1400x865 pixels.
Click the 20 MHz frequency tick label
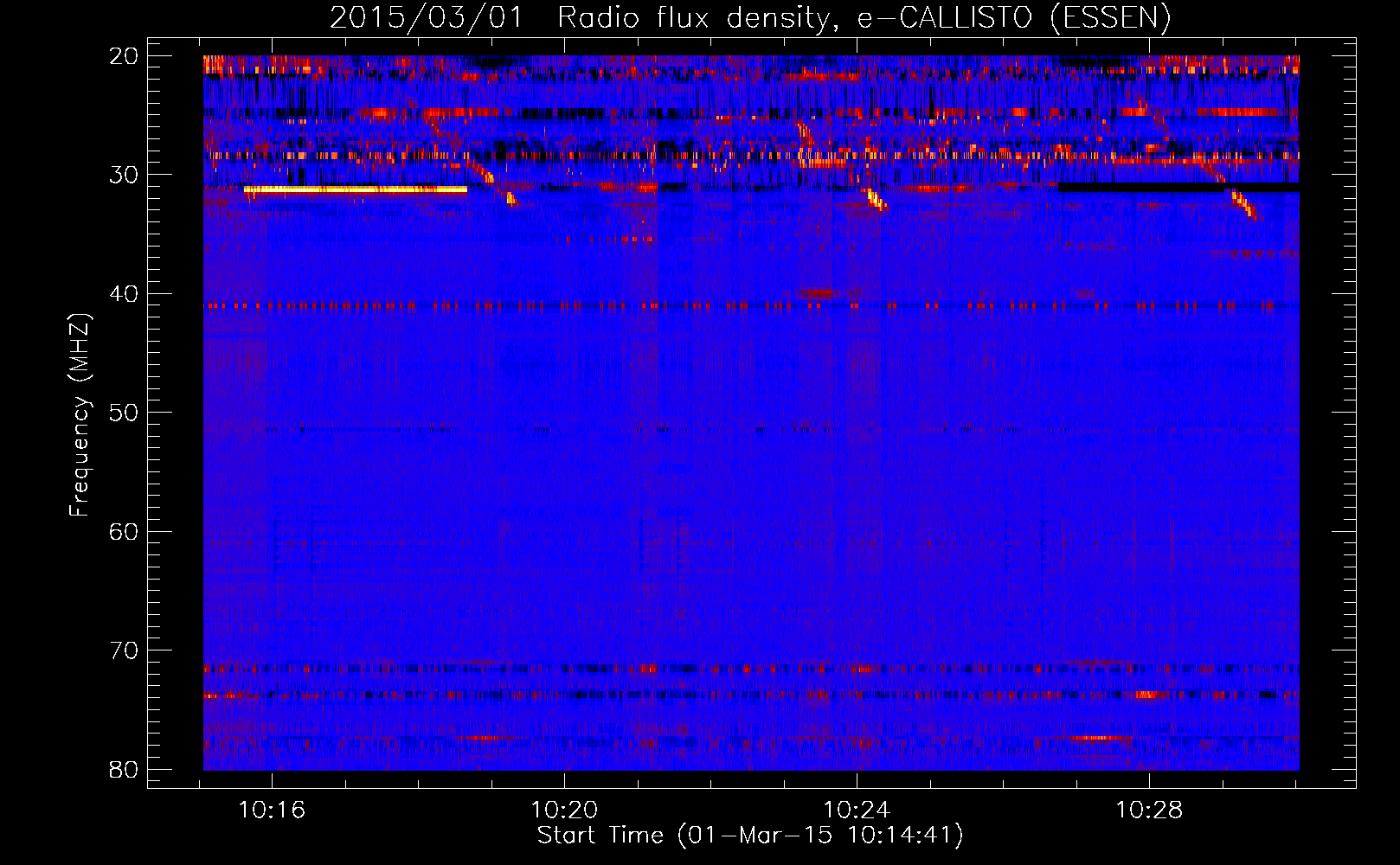tap(124, 56)
